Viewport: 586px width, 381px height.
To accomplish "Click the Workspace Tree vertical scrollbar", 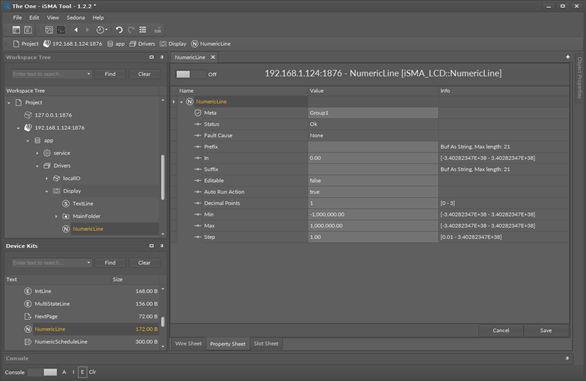I will (x=163, y=178).
